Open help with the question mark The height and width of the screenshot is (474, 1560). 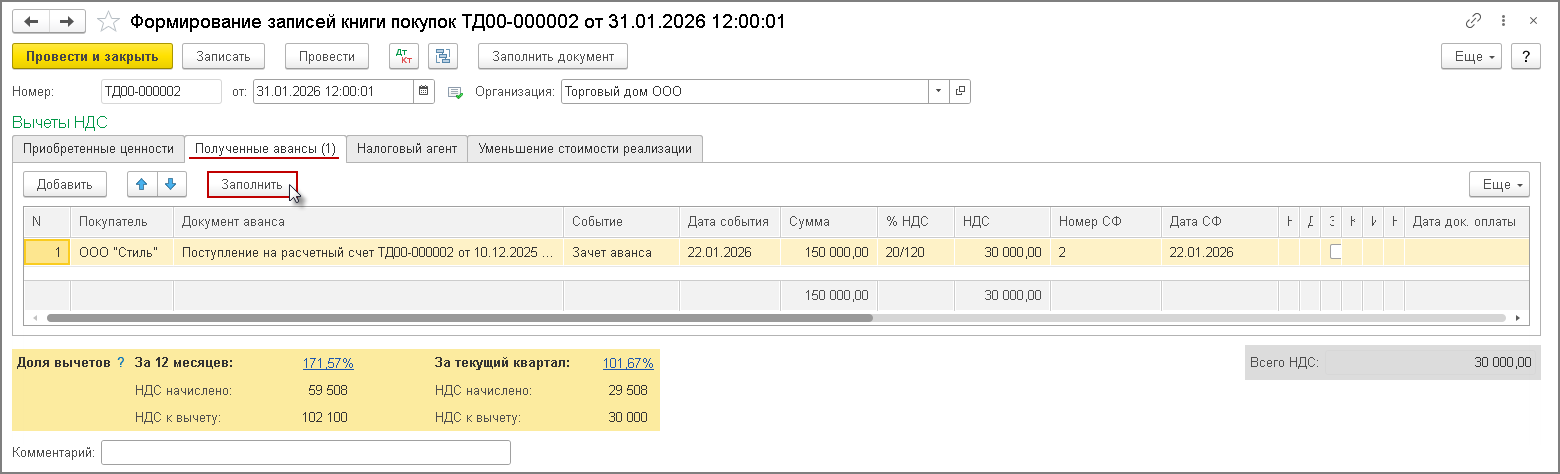pos(1525,56)
